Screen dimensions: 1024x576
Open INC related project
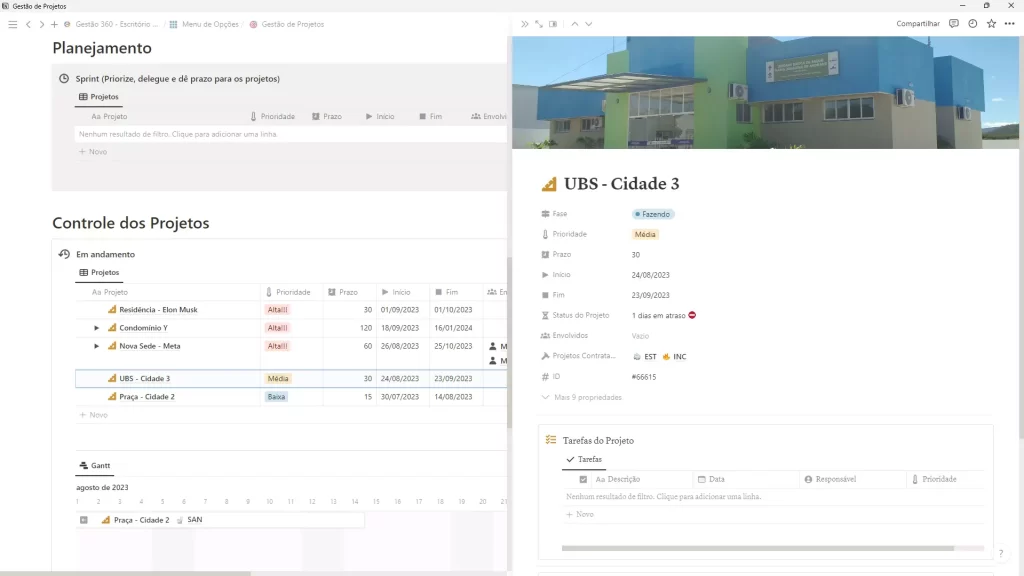[x=674, y=357]
